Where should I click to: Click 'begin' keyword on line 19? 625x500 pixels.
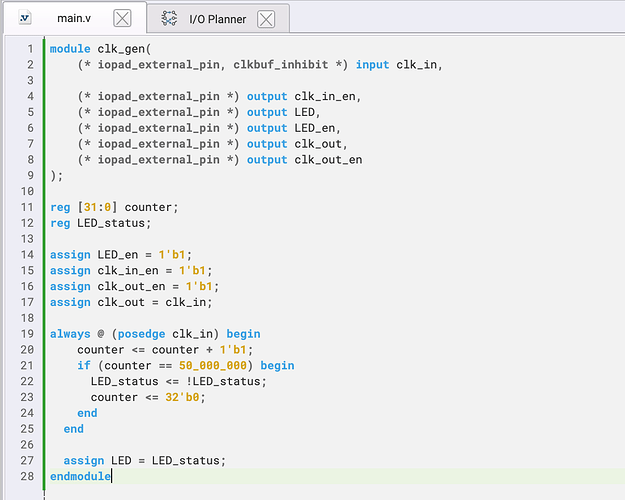pos(243,334)
